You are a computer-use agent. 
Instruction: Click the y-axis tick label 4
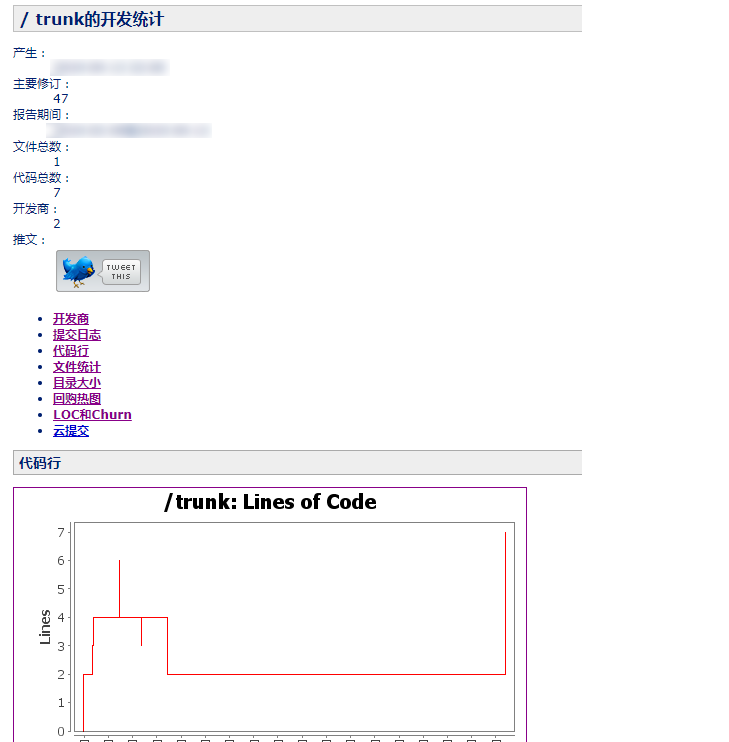61,617
